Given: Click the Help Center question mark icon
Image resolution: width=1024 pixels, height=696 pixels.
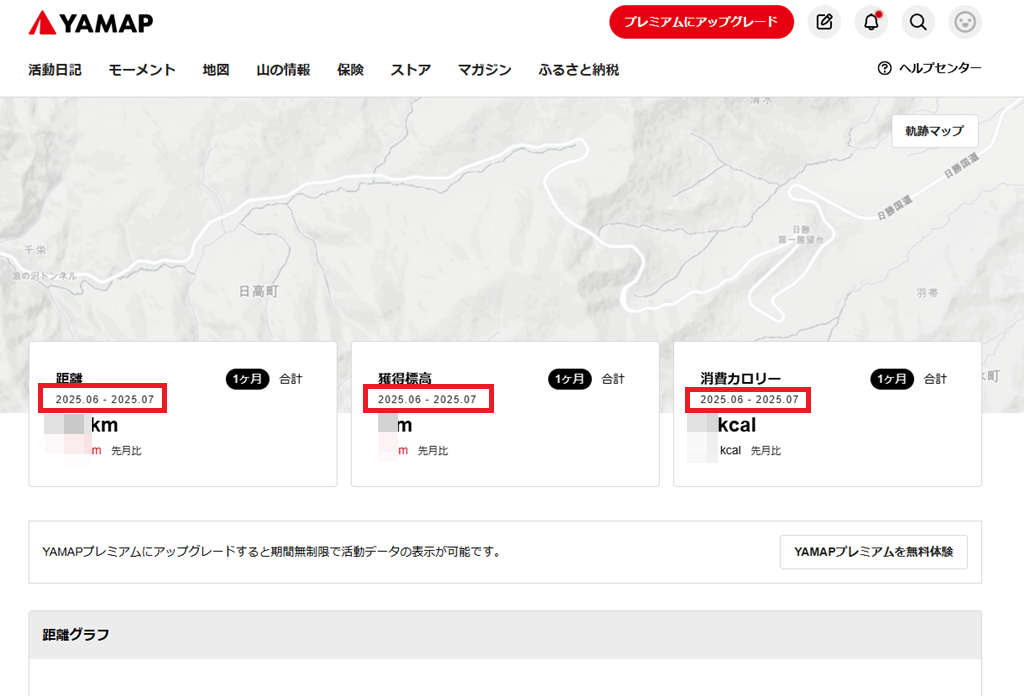Looking at the screenshot, I should point(884,68).
